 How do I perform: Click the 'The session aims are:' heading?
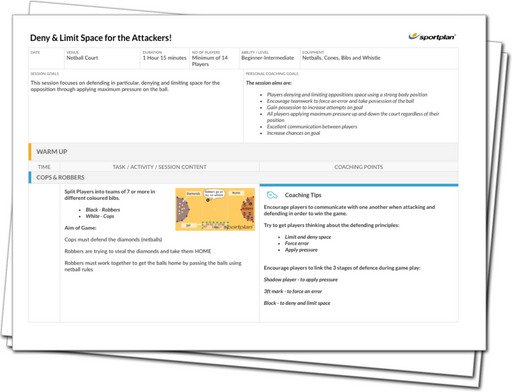coord(269,83)
